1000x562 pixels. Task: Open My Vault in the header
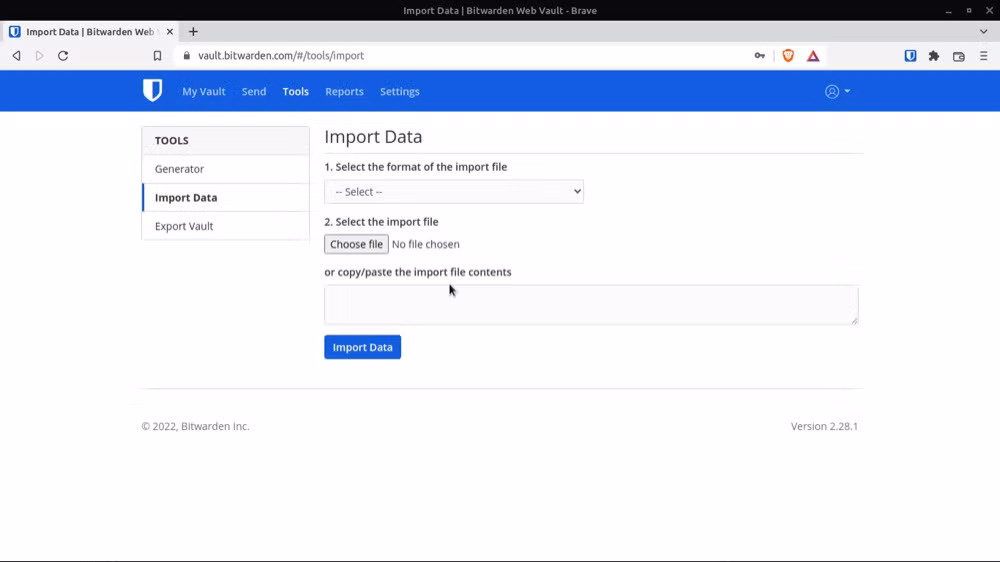pos(203,91)
